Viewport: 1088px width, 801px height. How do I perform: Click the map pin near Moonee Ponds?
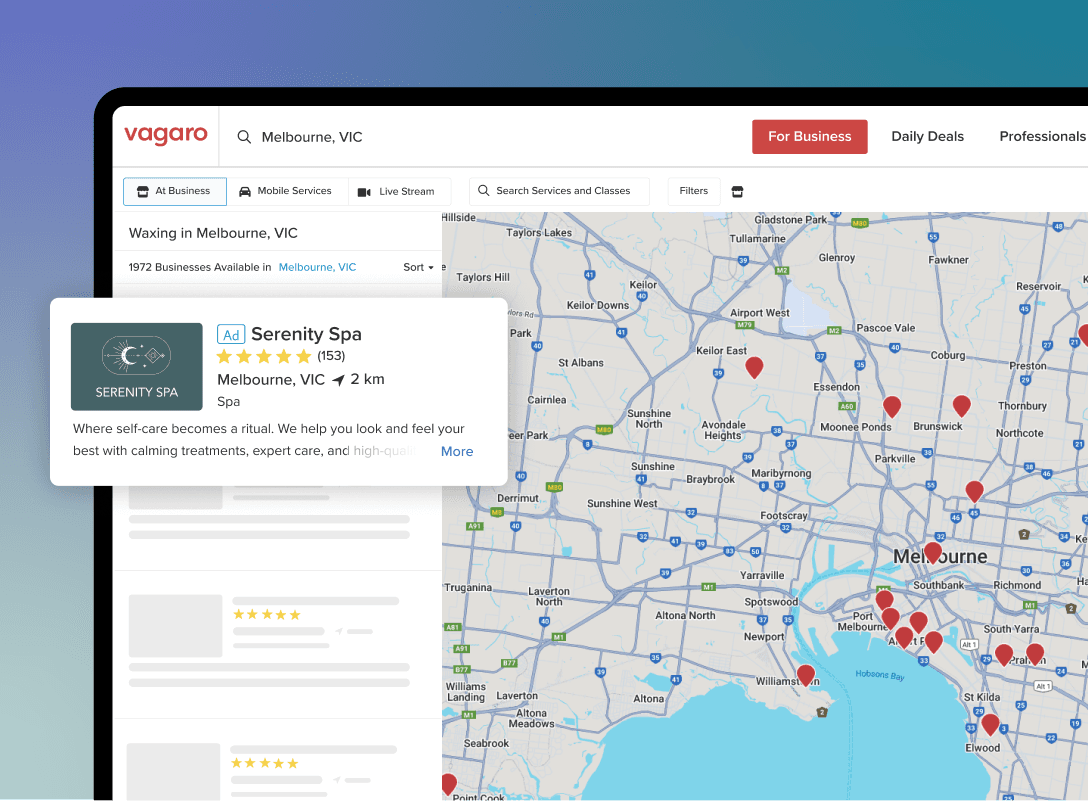click(891, 406)
